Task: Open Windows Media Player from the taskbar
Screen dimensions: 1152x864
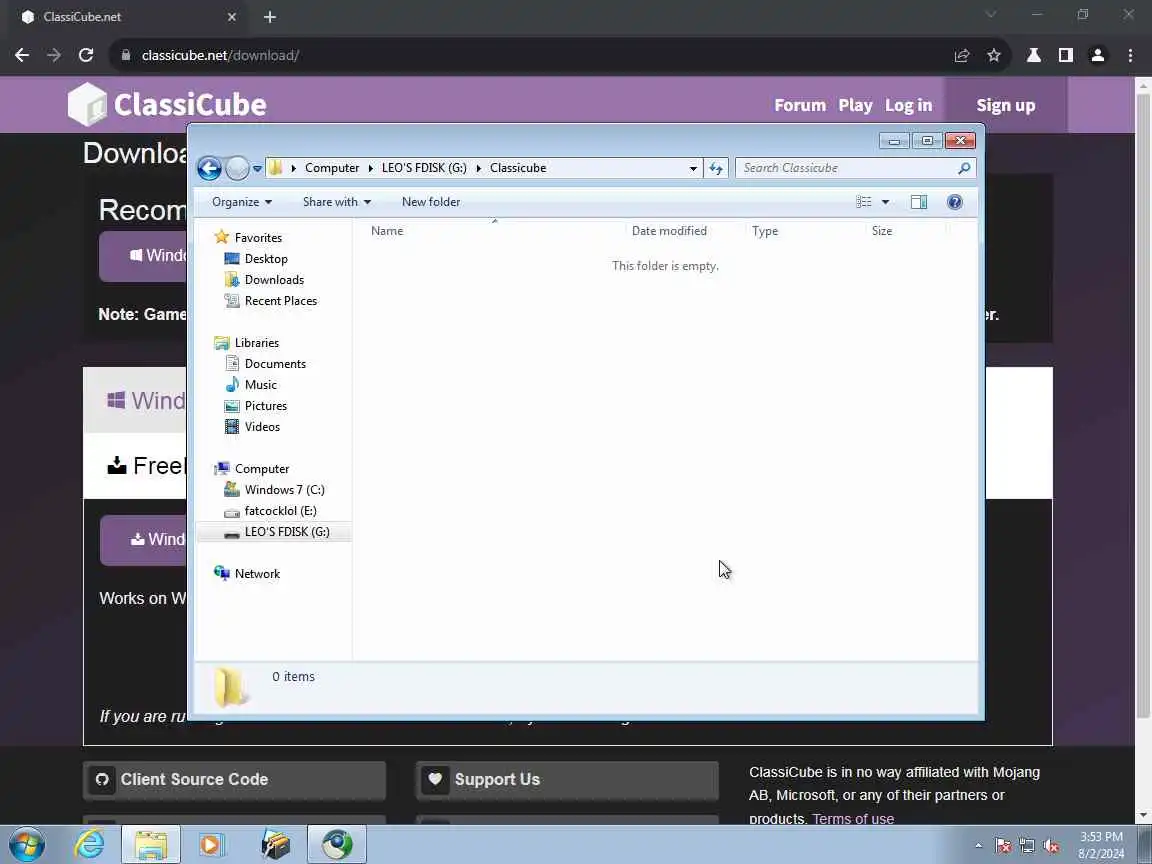Action: (210, 845)
